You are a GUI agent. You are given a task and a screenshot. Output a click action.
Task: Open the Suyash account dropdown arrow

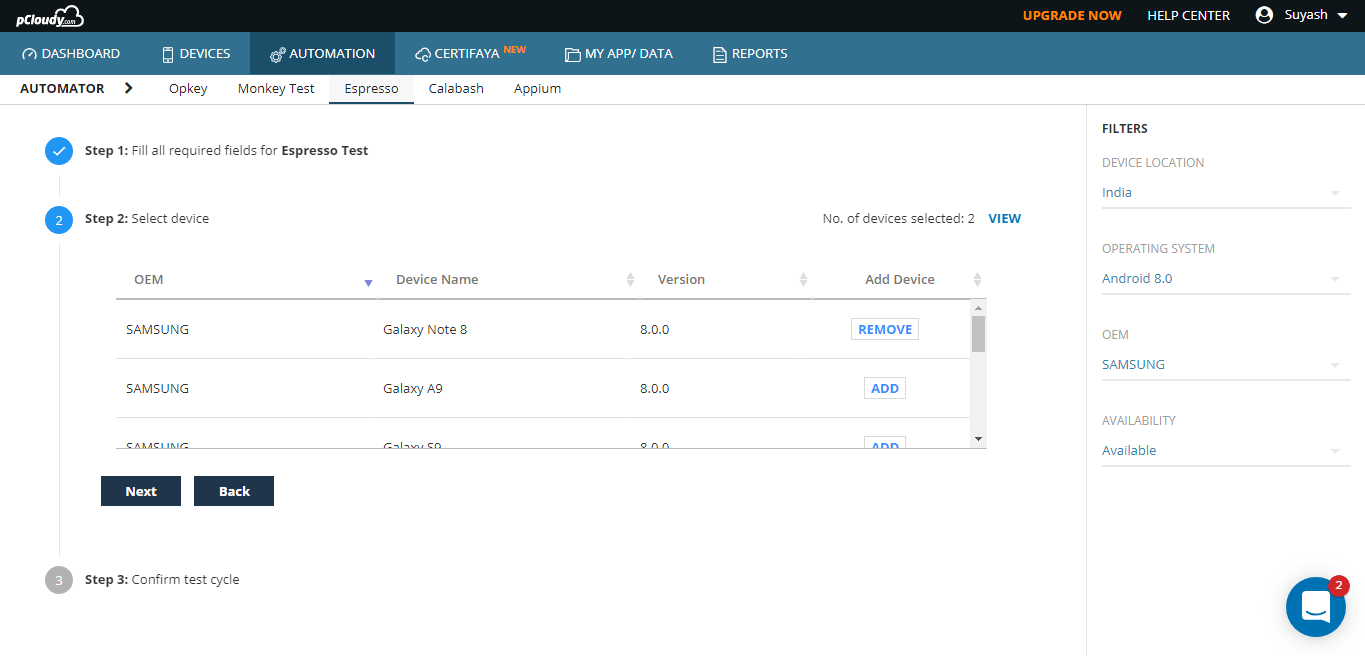(1342, 16)
